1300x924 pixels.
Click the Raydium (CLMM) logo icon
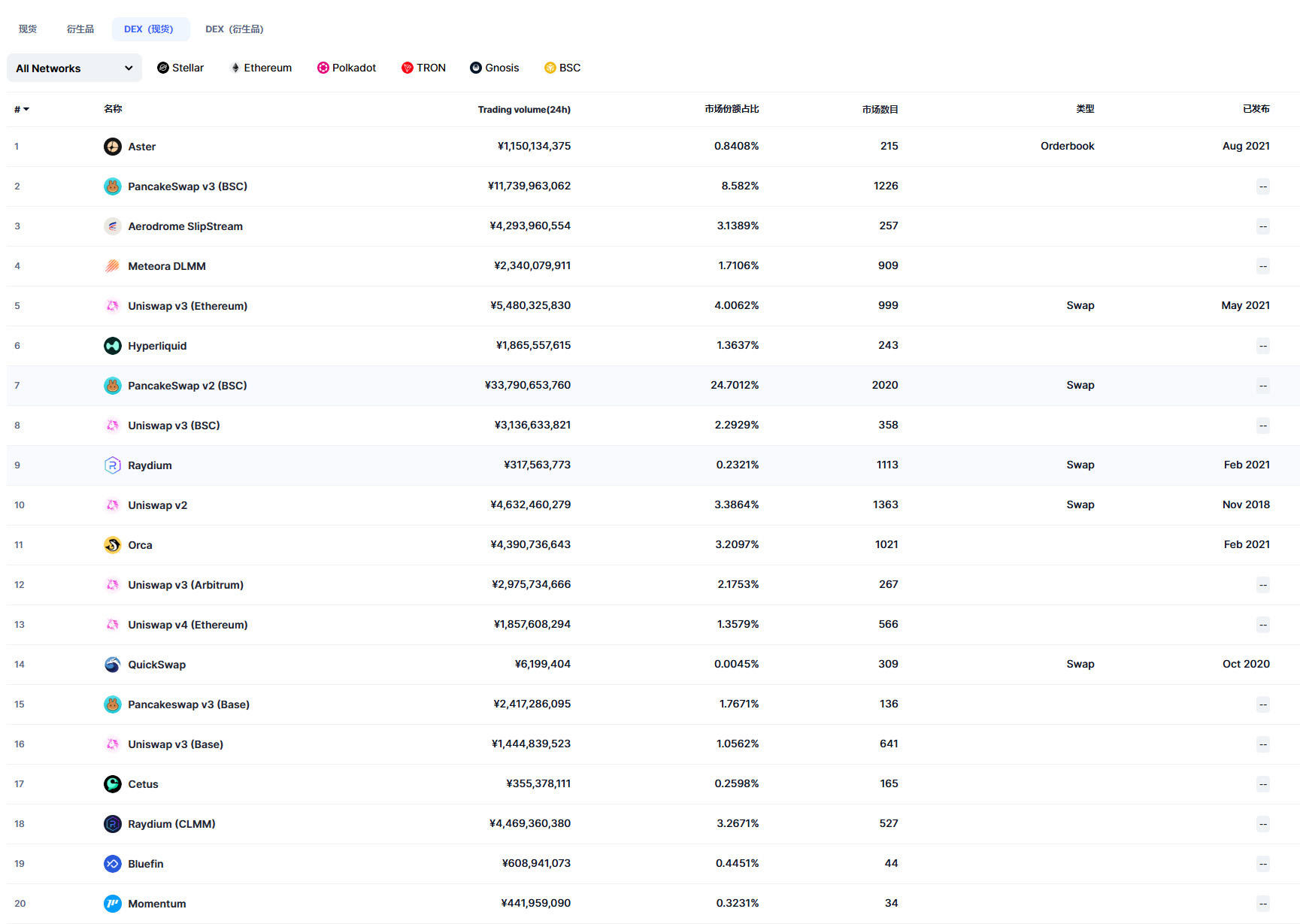tap(112, 824)
